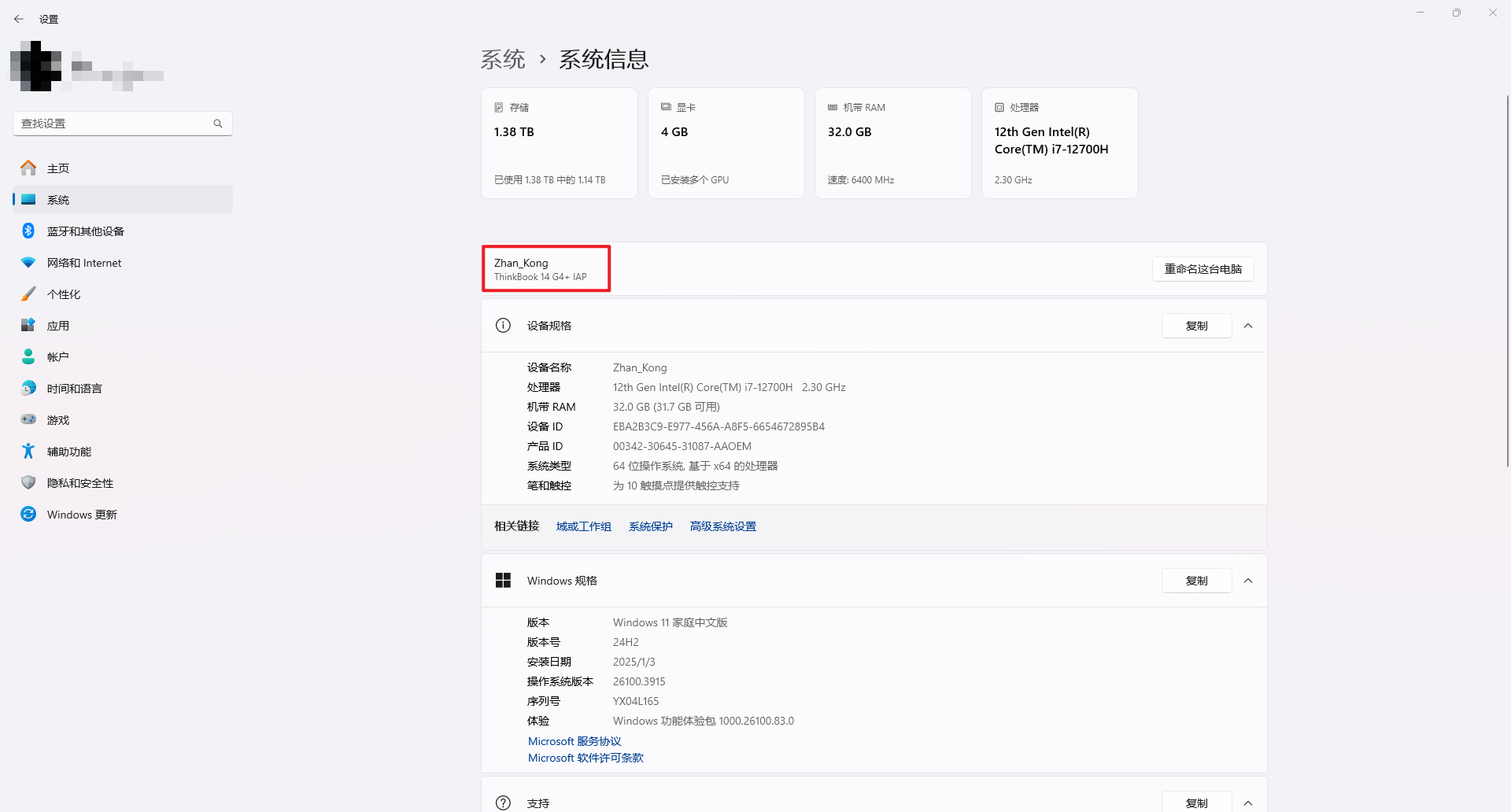1511x812 pixels.
Task: Collapse the 支持 section
Action: coord(1248,803)
